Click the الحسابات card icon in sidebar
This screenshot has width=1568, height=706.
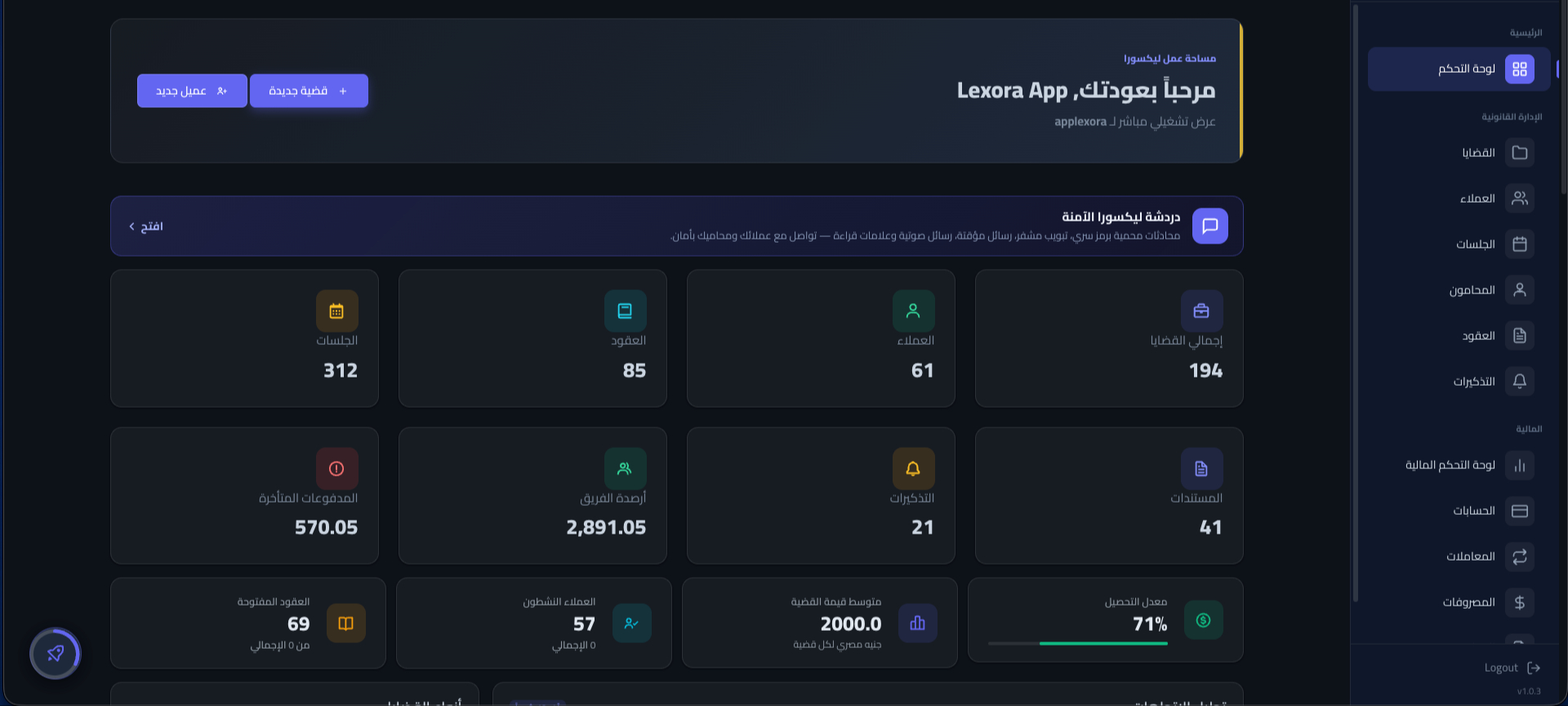tap(1519, 512)
